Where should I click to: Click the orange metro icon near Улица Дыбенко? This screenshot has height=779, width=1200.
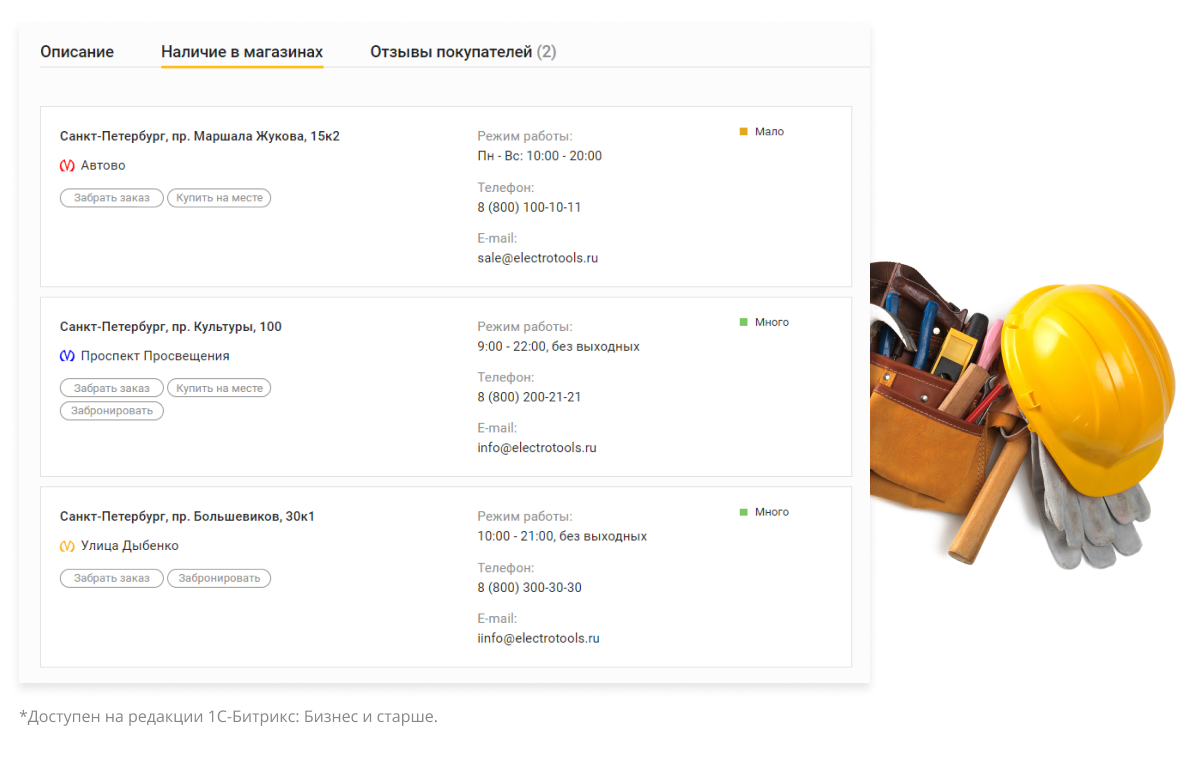(67, 545)
